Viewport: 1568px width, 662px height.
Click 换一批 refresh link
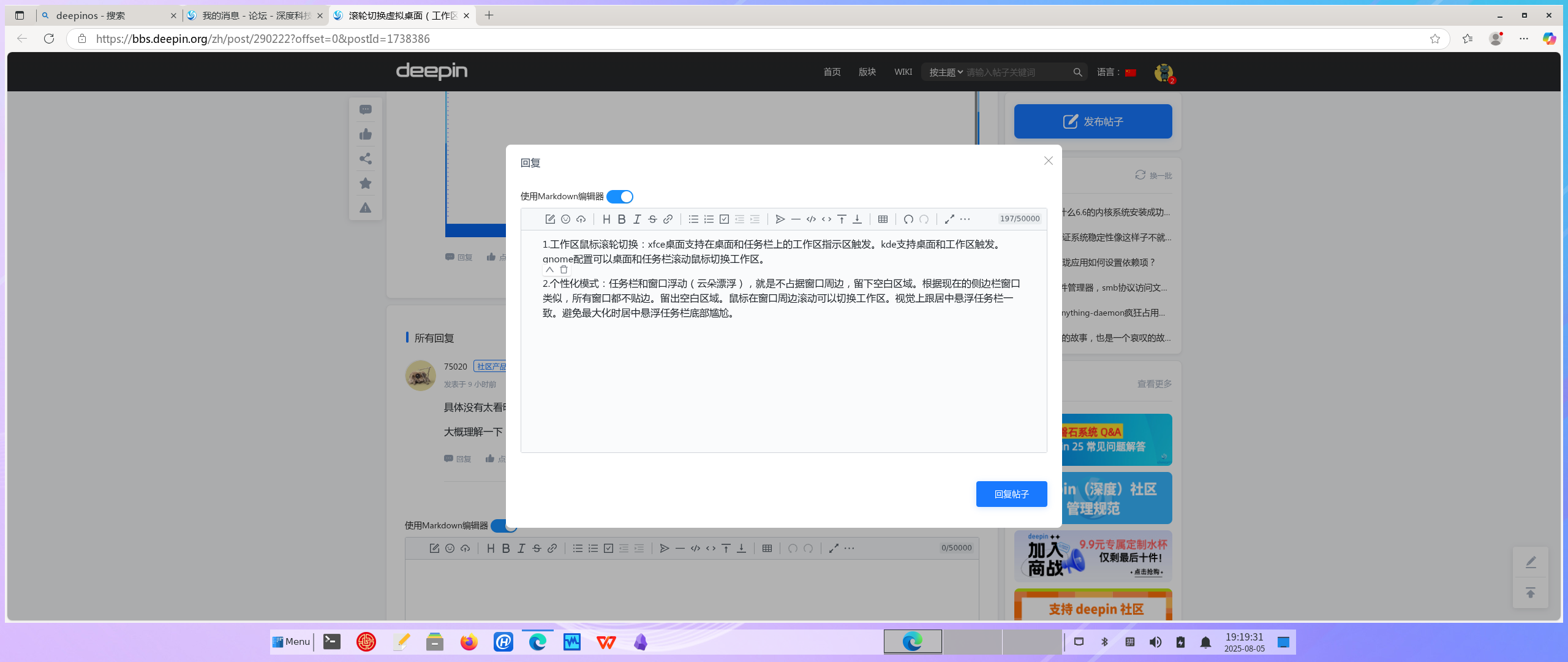tap(1153, 175)
